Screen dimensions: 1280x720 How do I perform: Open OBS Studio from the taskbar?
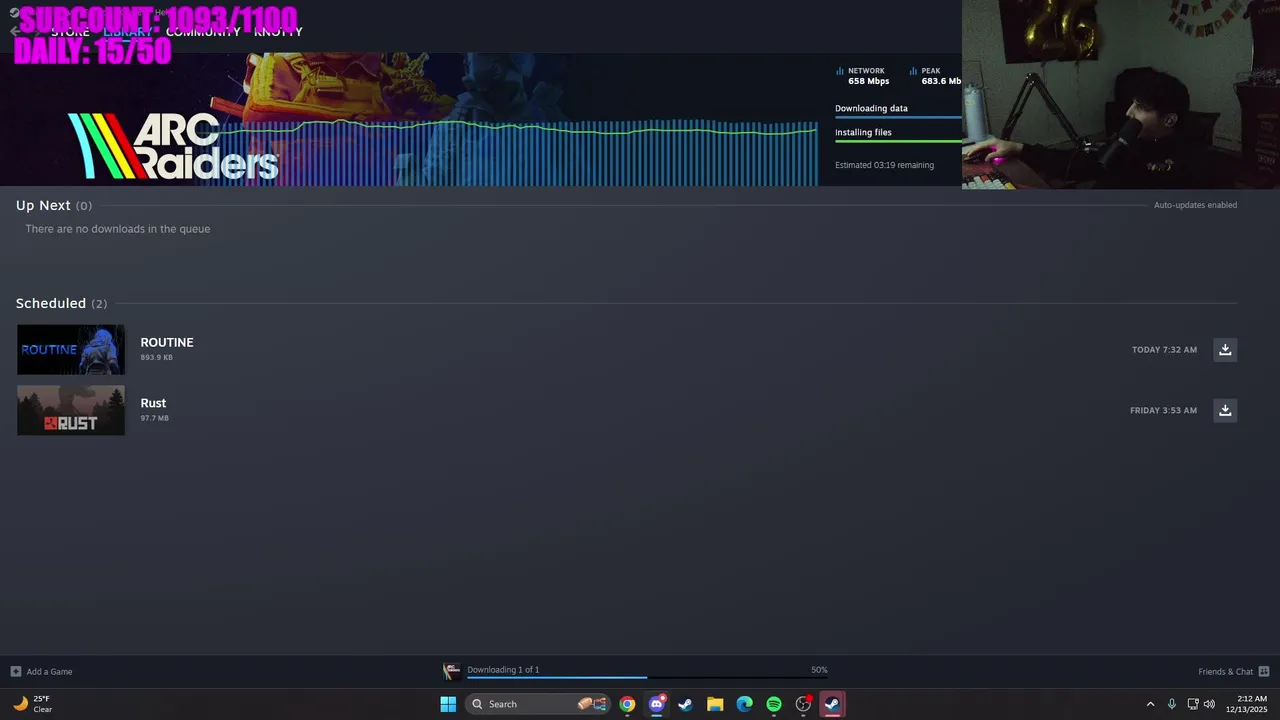pos(803,704)
